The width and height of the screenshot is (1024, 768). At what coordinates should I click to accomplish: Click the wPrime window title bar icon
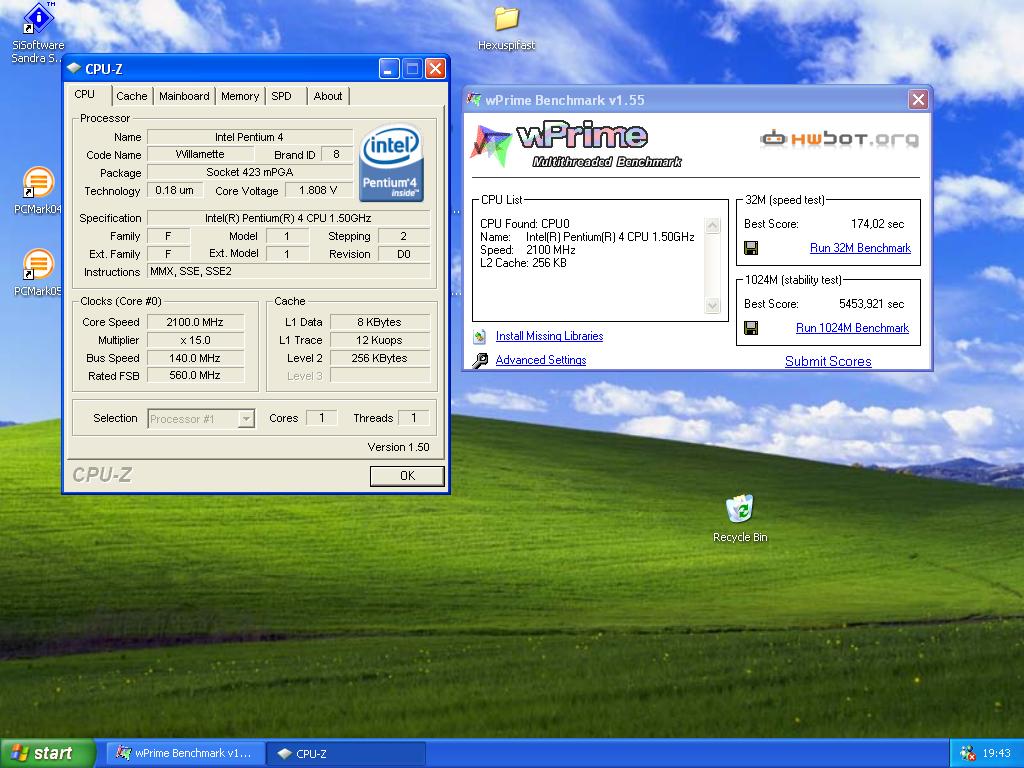coord(474,99)
